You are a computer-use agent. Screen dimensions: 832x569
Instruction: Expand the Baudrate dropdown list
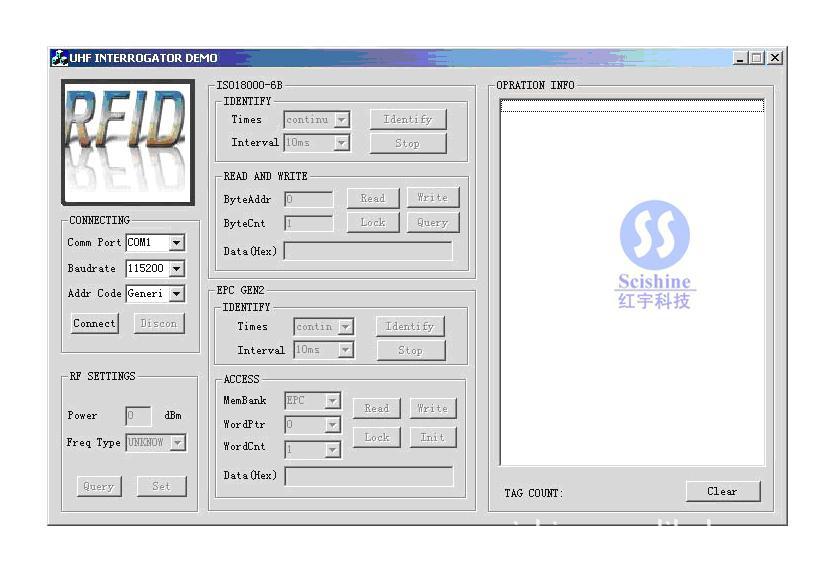click(x=177, y=269)
